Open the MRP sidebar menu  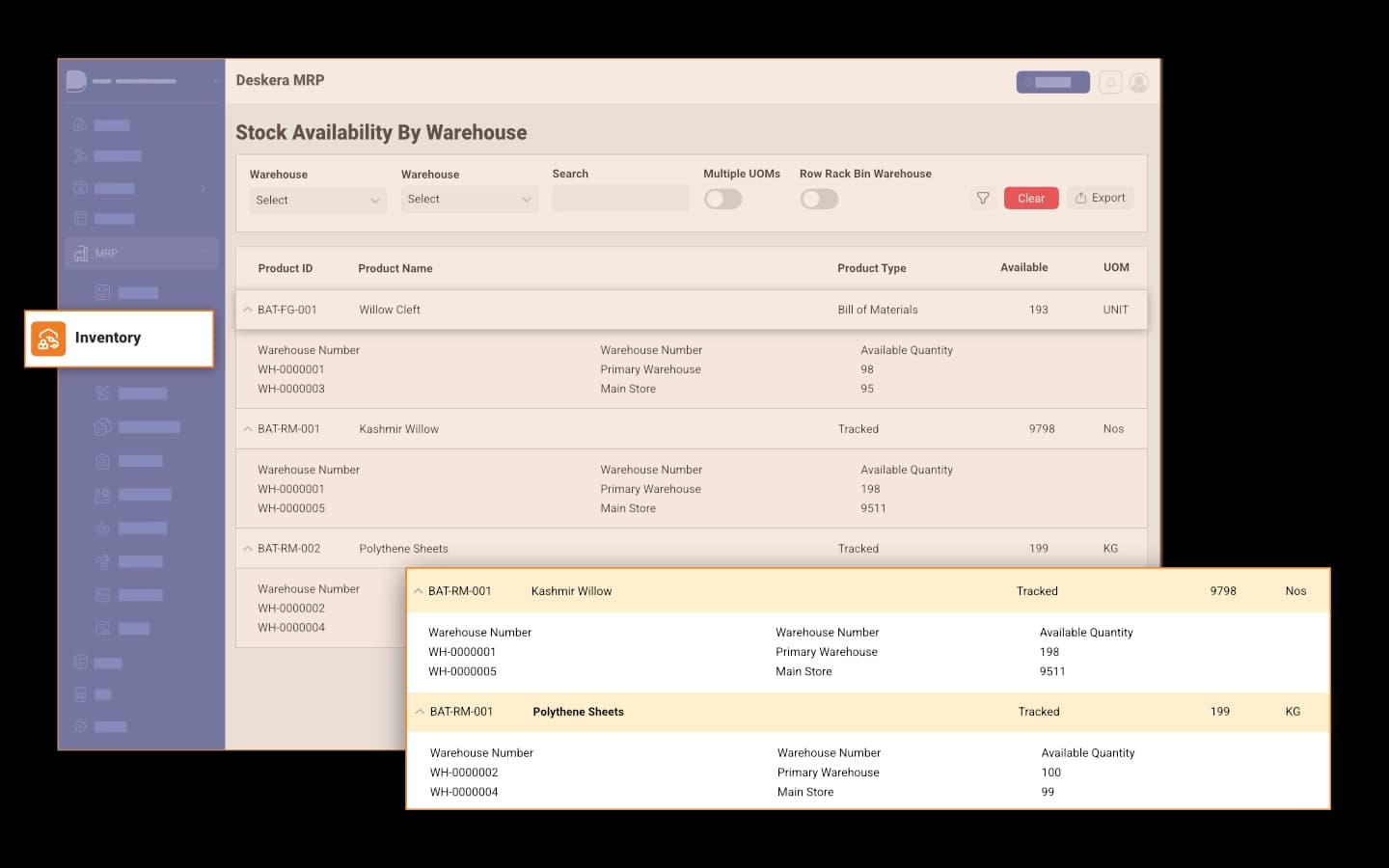point(142,254)
